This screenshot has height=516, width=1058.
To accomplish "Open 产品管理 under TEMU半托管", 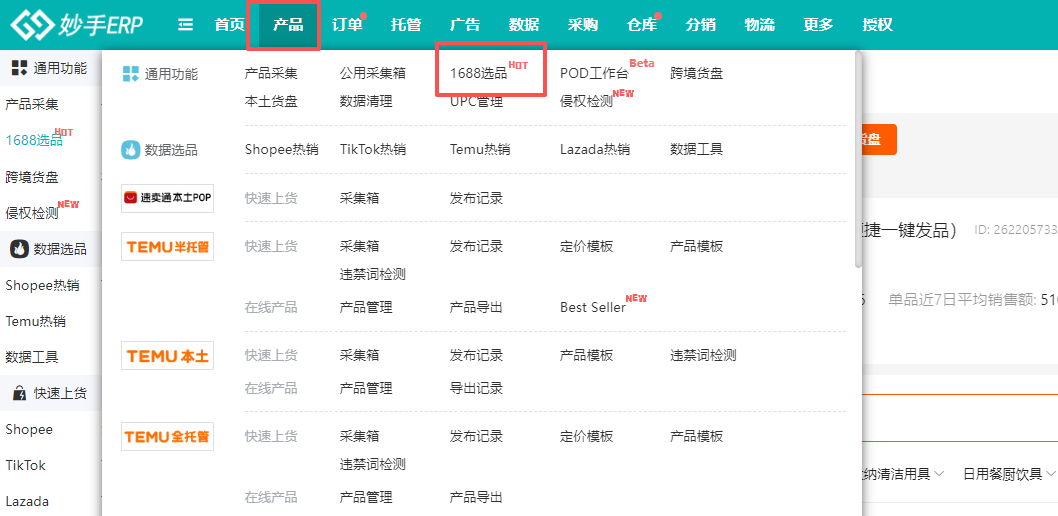I will point(366,308).
